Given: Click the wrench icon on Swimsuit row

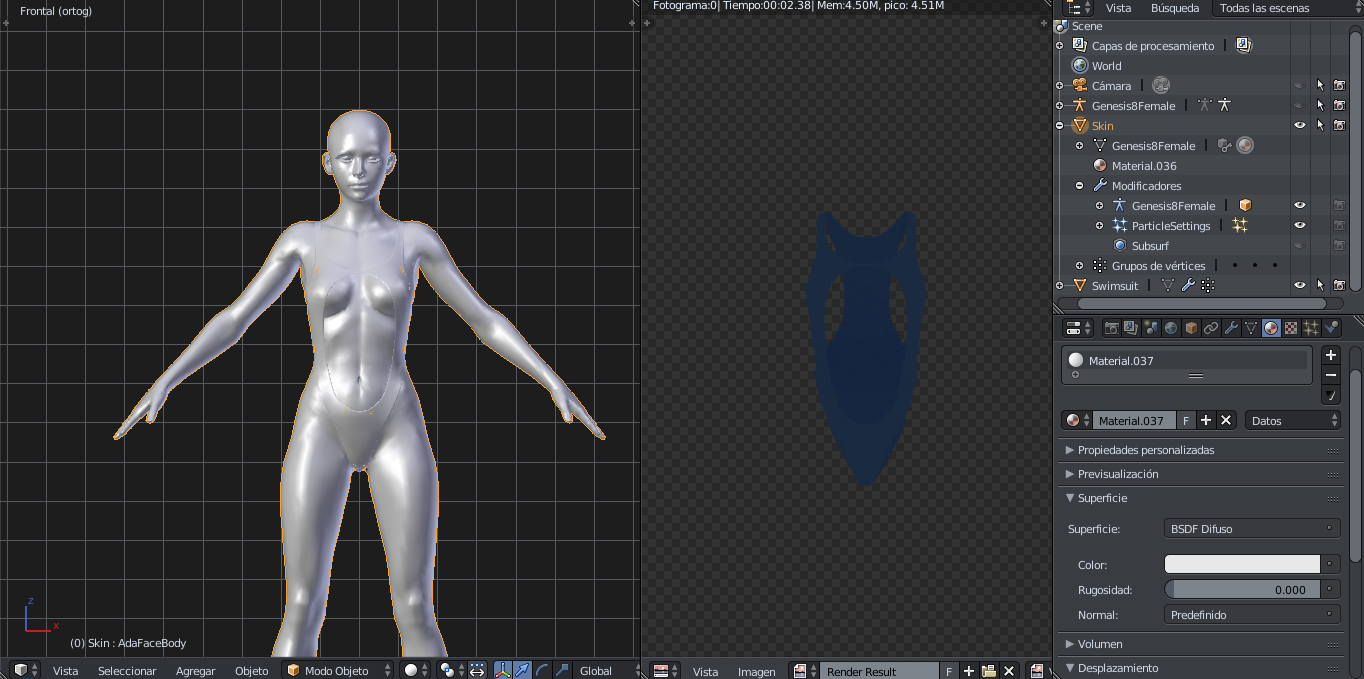Looking at the screenshot, I should tap(1188, 286).
